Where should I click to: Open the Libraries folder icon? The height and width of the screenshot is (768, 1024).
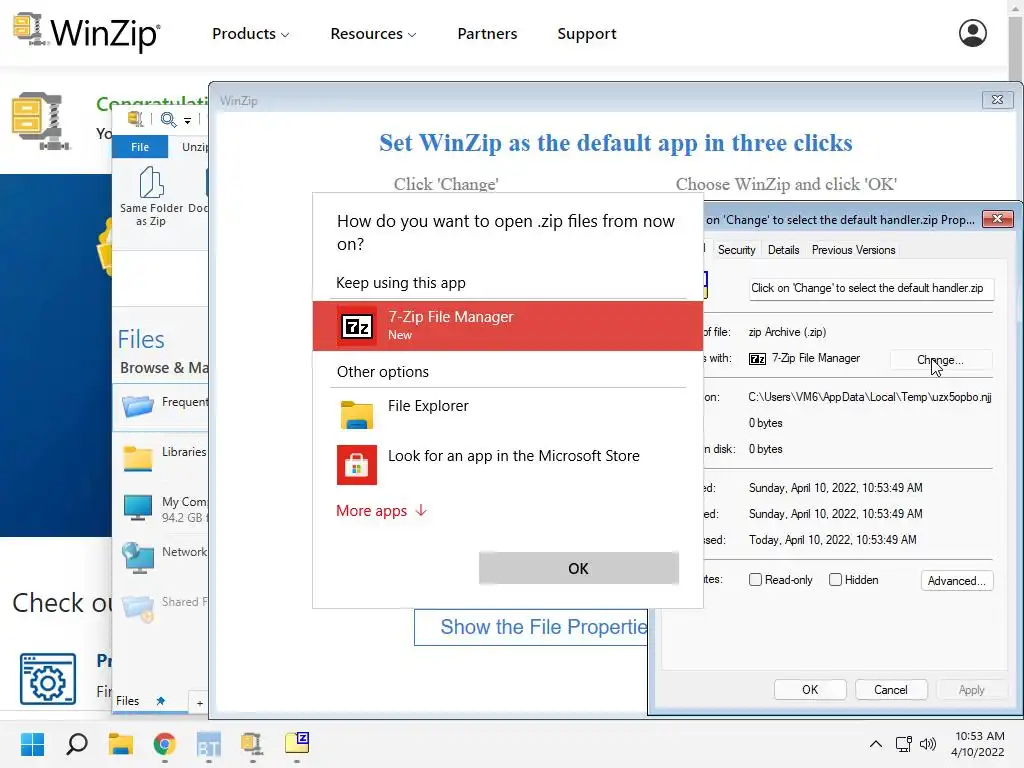pyautogui.click(x=138, y=458)
